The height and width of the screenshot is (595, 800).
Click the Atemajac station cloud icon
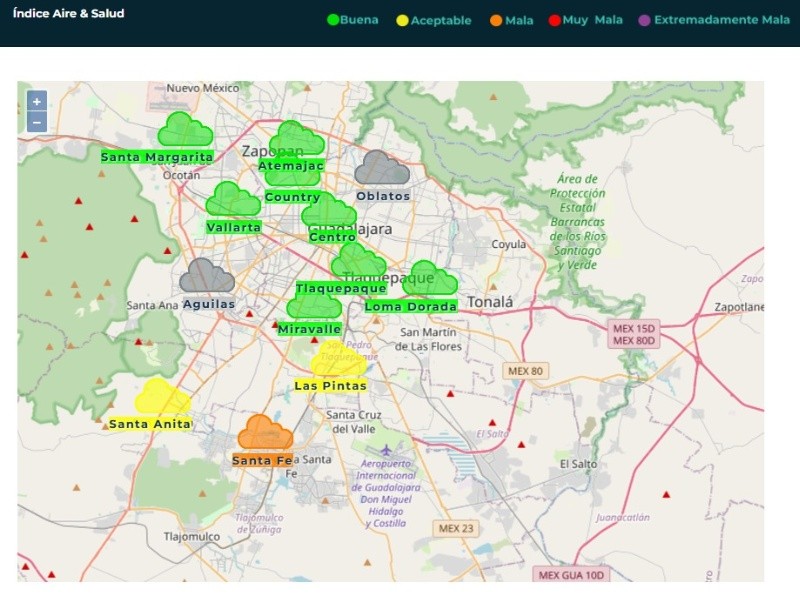[296, 139]
